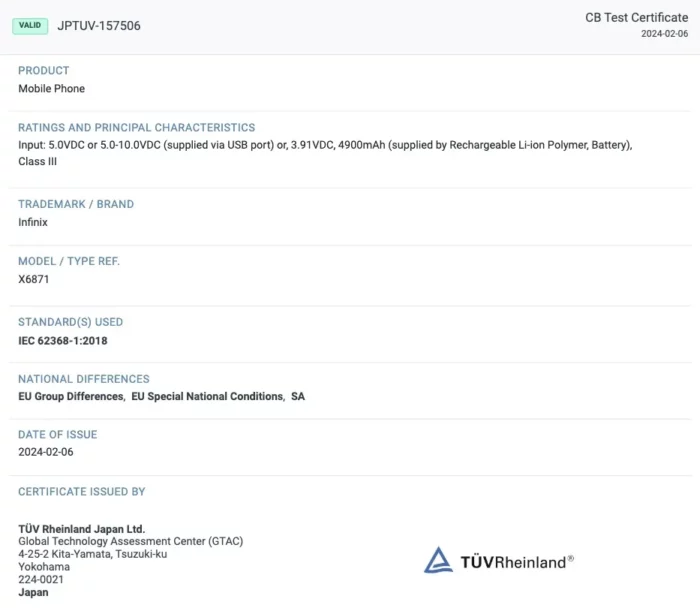Click the EU Group Differences entry

tap(72, 397)
